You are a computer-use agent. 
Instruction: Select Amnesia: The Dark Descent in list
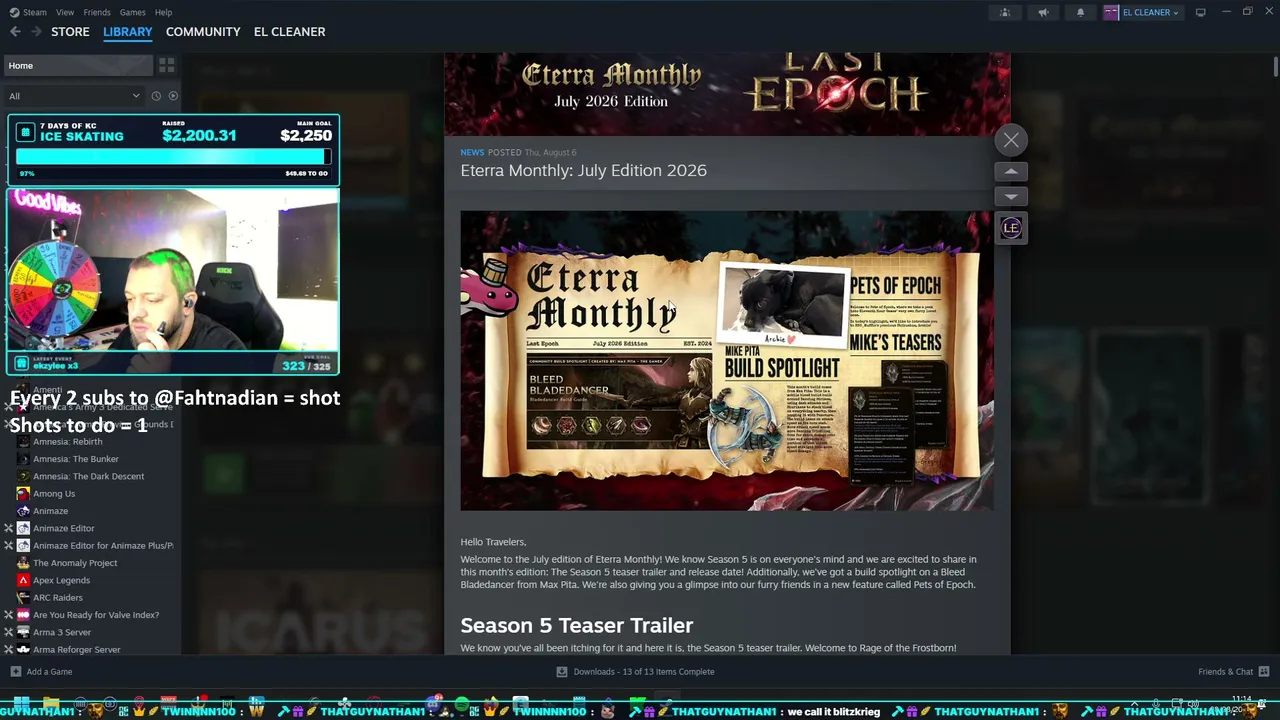coord(88,476)
